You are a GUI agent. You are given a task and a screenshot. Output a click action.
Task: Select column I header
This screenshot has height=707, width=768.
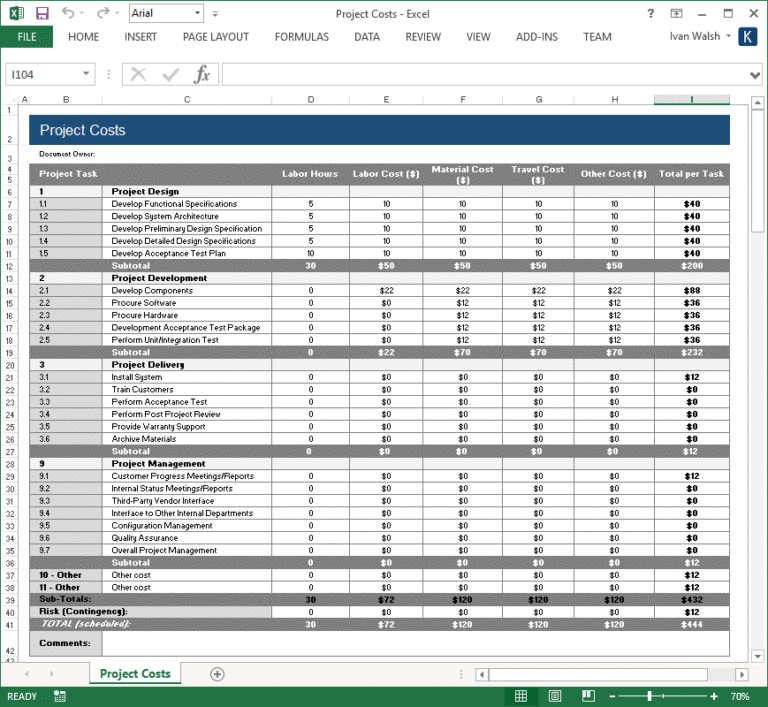(x=692, y=99)
